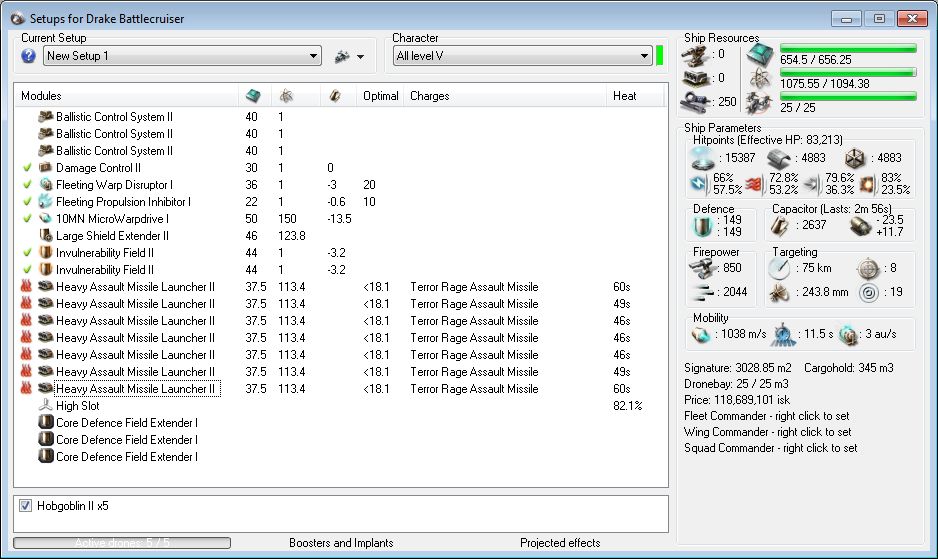The width and height of the screenshot is (938, 559).
Task: Toggle overheat on the first Heavy Assault Missile Launcher
Action: (x=27, y=287)
